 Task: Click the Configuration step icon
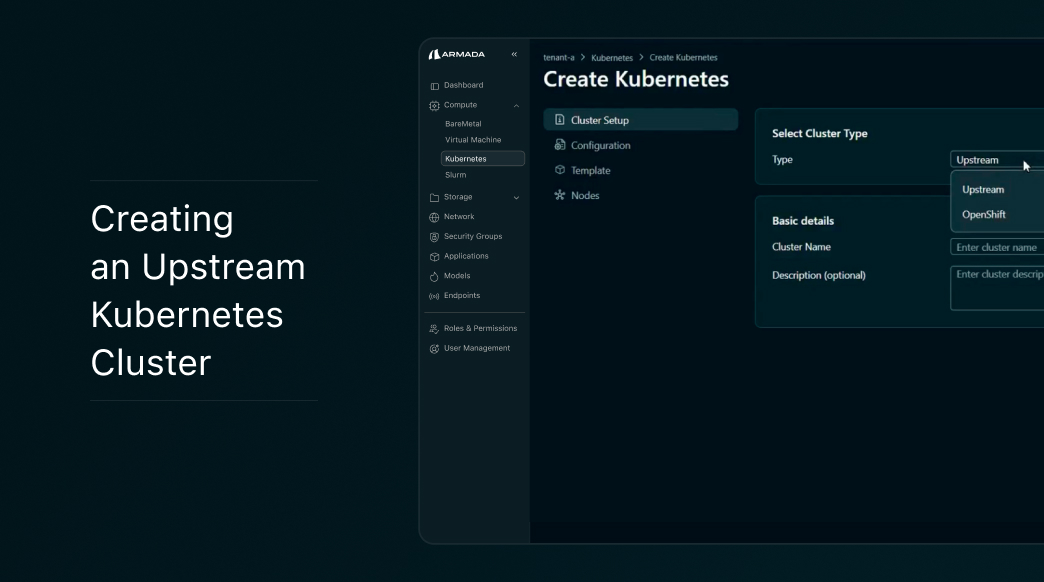[x=559, y=145]
